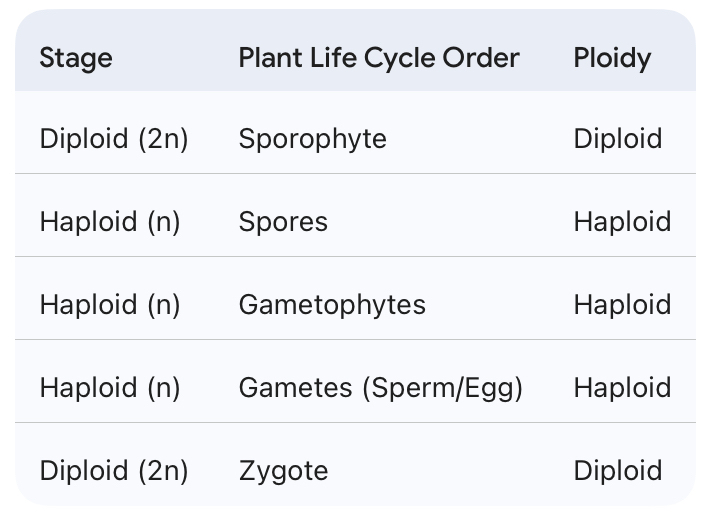Select the Spores cell
This screenshot has width=708, height=513.
[x=283, y=221]
